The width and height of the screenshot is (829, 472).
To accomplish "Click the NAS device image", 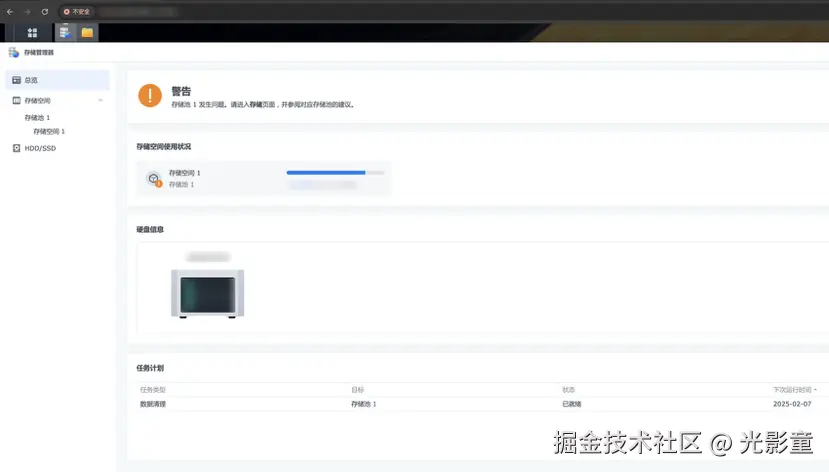I will tap(207, 293).
